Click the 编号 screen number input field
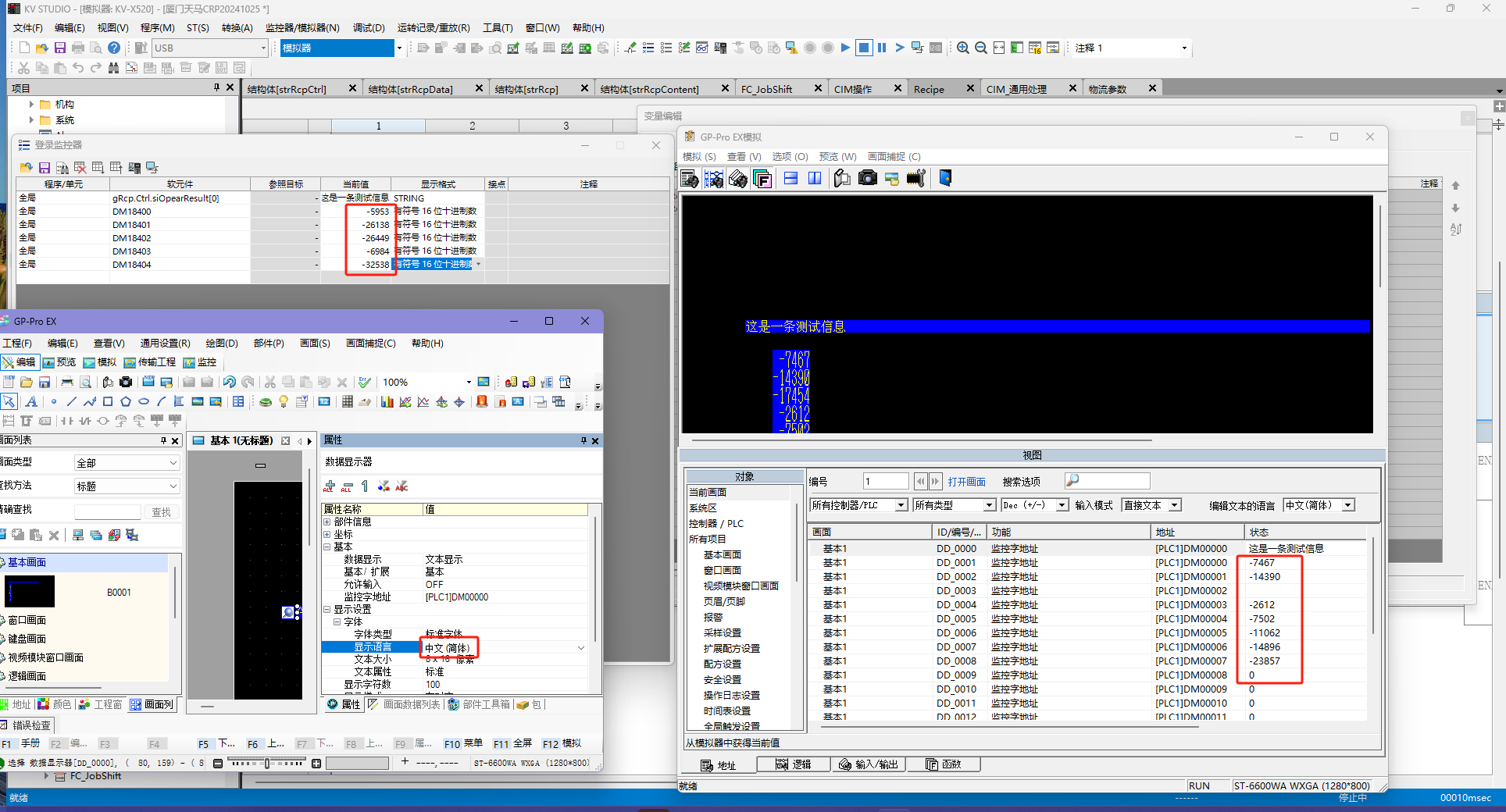Screen dimensions: 1506x812 pos(885,482)
